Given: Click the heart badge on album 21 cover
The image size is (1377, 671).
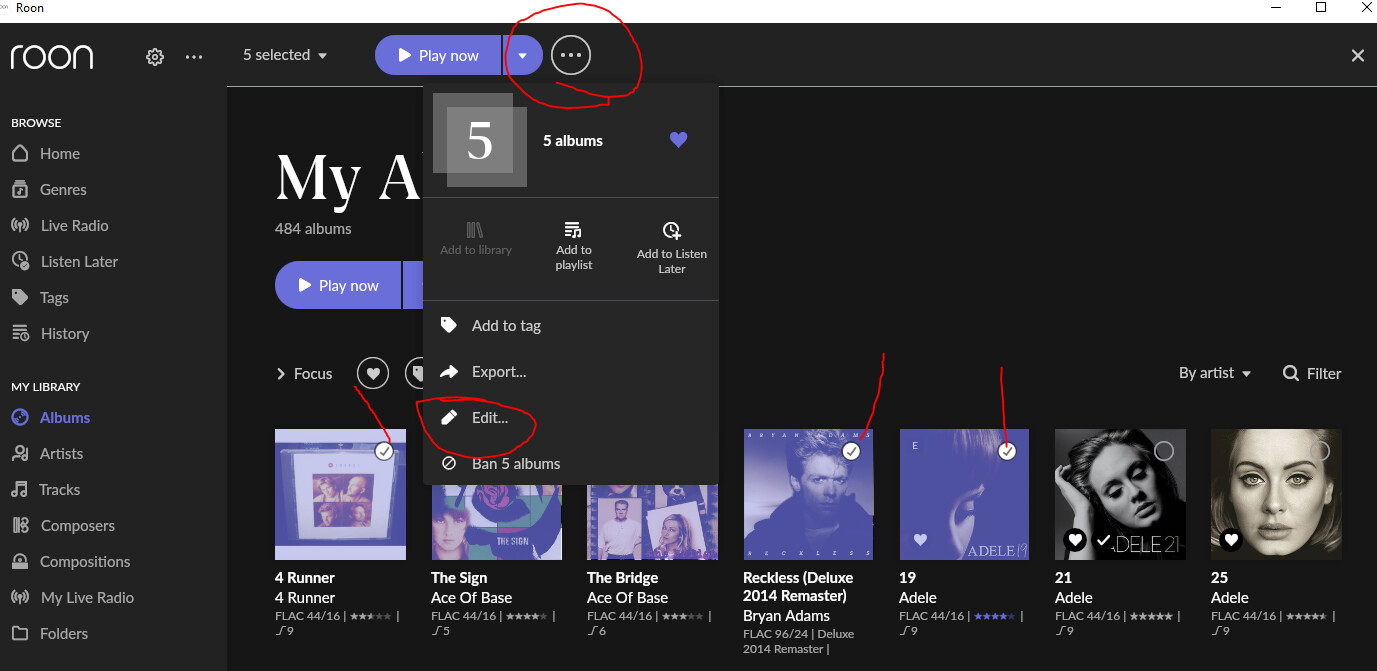Looking at the screenshot, I should coord(1075,540).
